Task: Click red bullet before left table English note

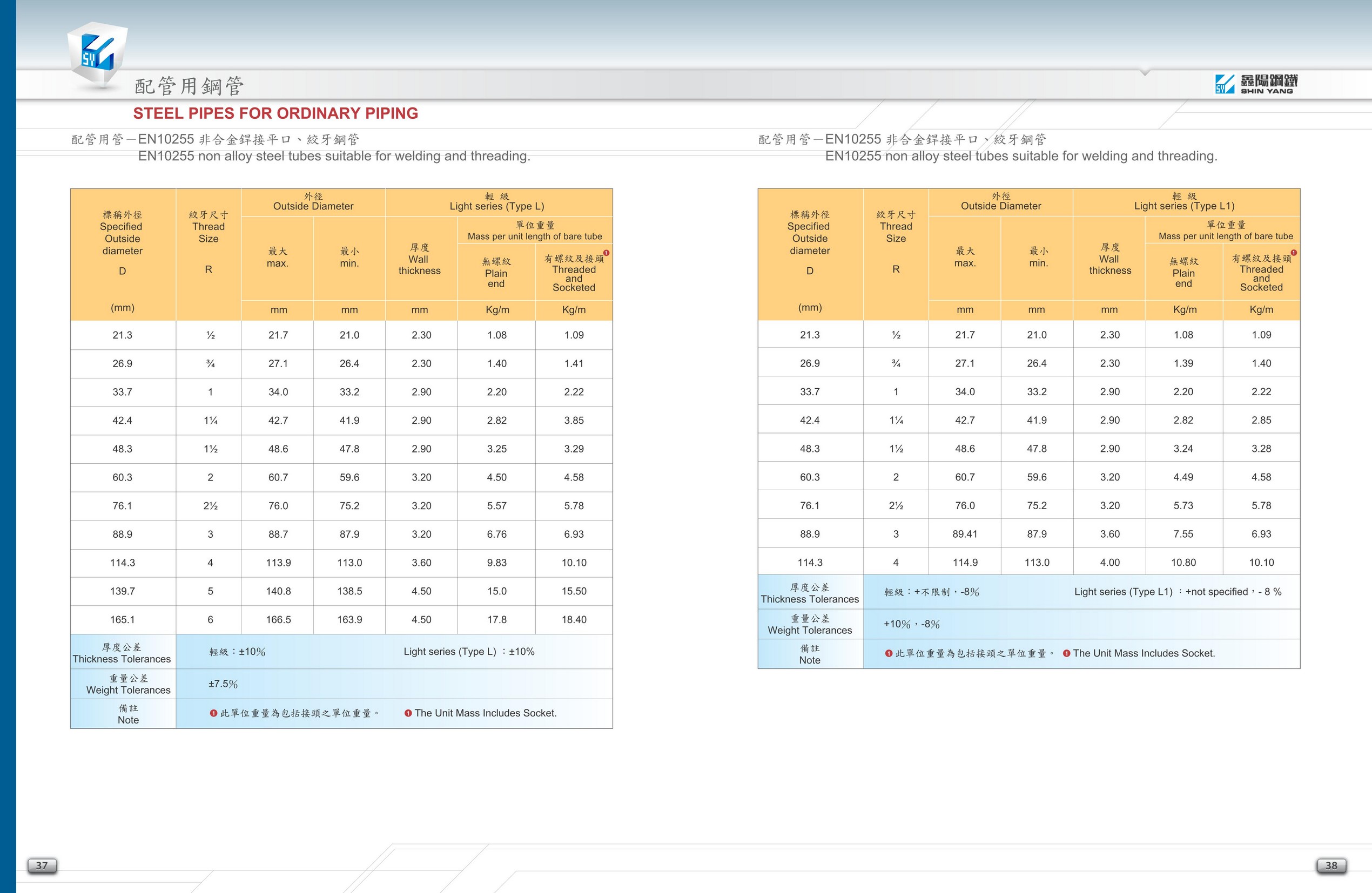Action: [408, 713]
